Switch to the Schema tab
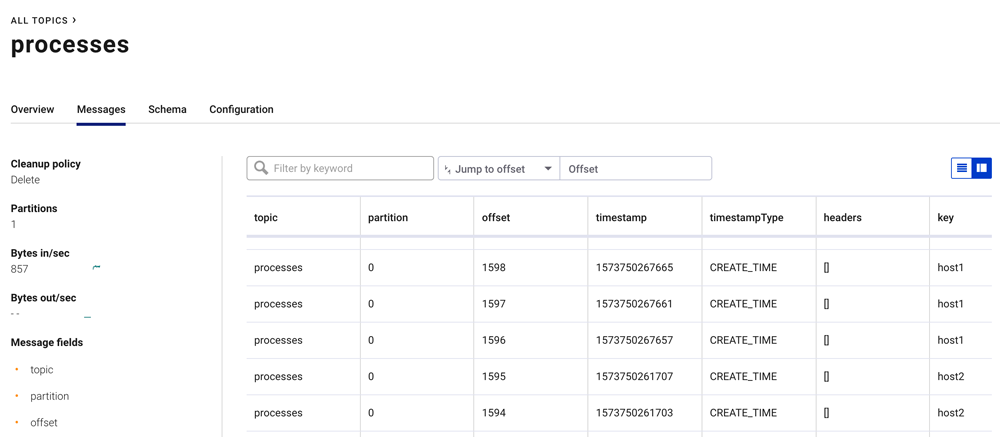1000x437 pixels. [x=167, y=109]
